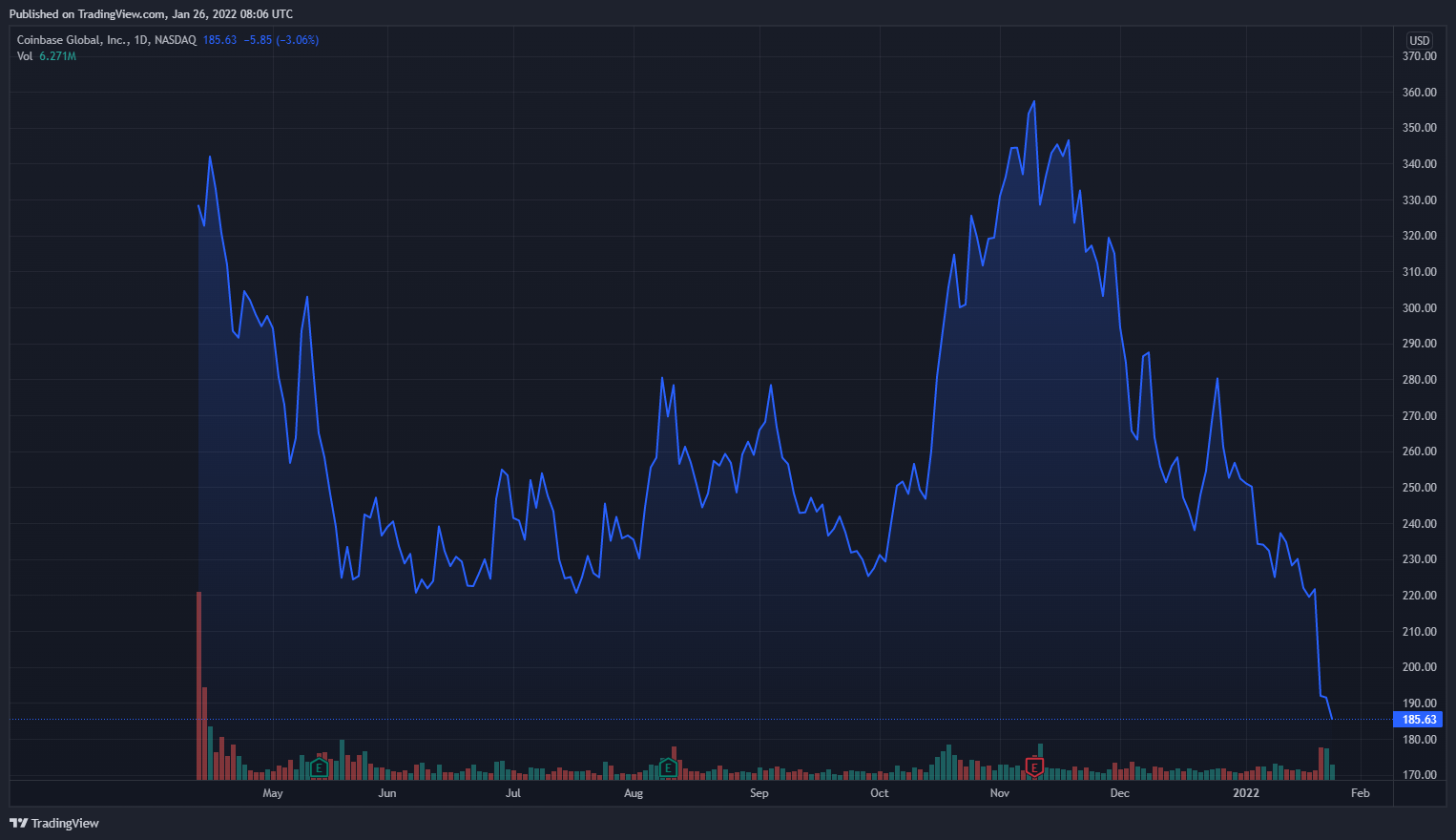1456x840 pixels.
Task: Click the Vol 6.271M volume legend
Action: click(47, 56)
